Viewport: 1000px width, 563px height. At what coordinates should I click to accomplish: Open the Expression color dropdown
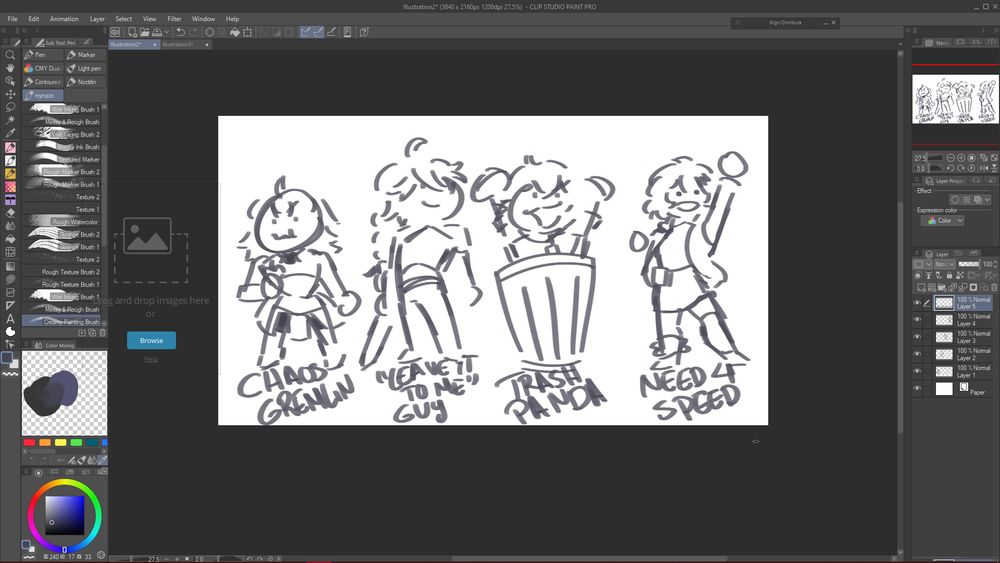943,221
